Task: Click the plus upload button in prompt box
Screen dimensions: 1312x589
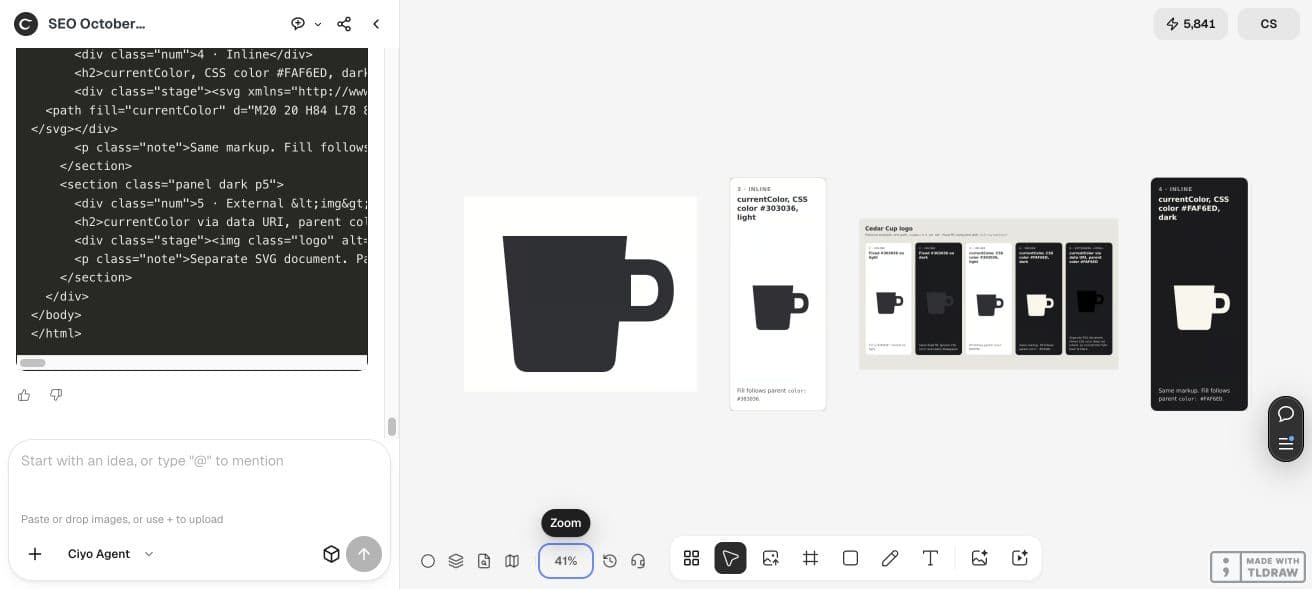Action: [x=35, y=554]
